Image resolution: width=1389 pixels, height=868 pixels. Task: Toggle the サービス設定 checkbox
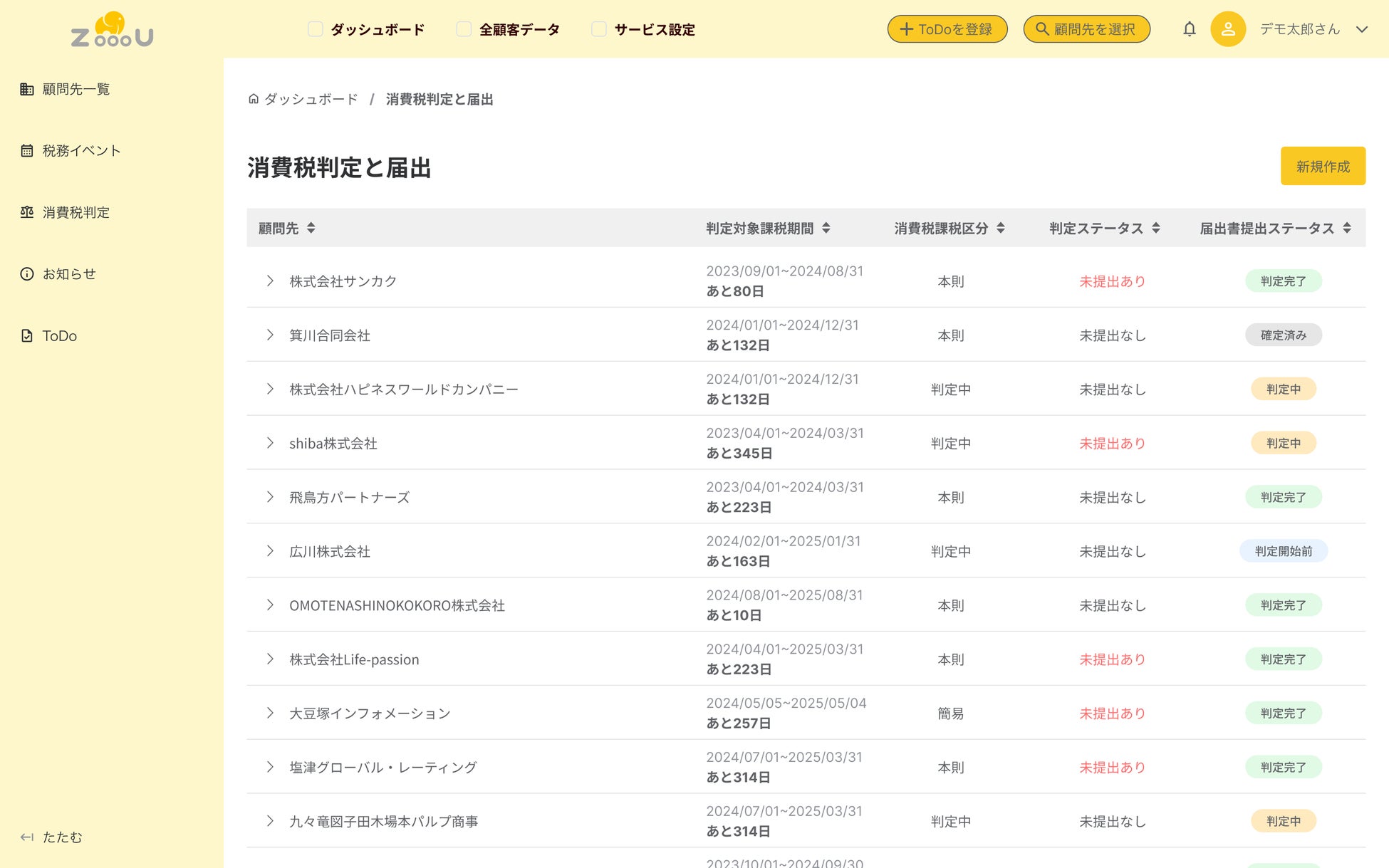(599, 29)
